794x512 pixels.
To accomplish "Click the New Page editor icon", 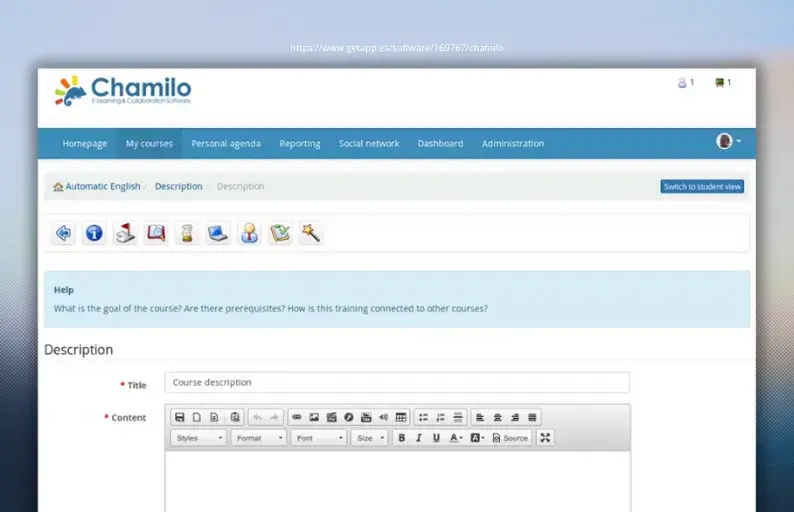I will (x=196, y=417).
